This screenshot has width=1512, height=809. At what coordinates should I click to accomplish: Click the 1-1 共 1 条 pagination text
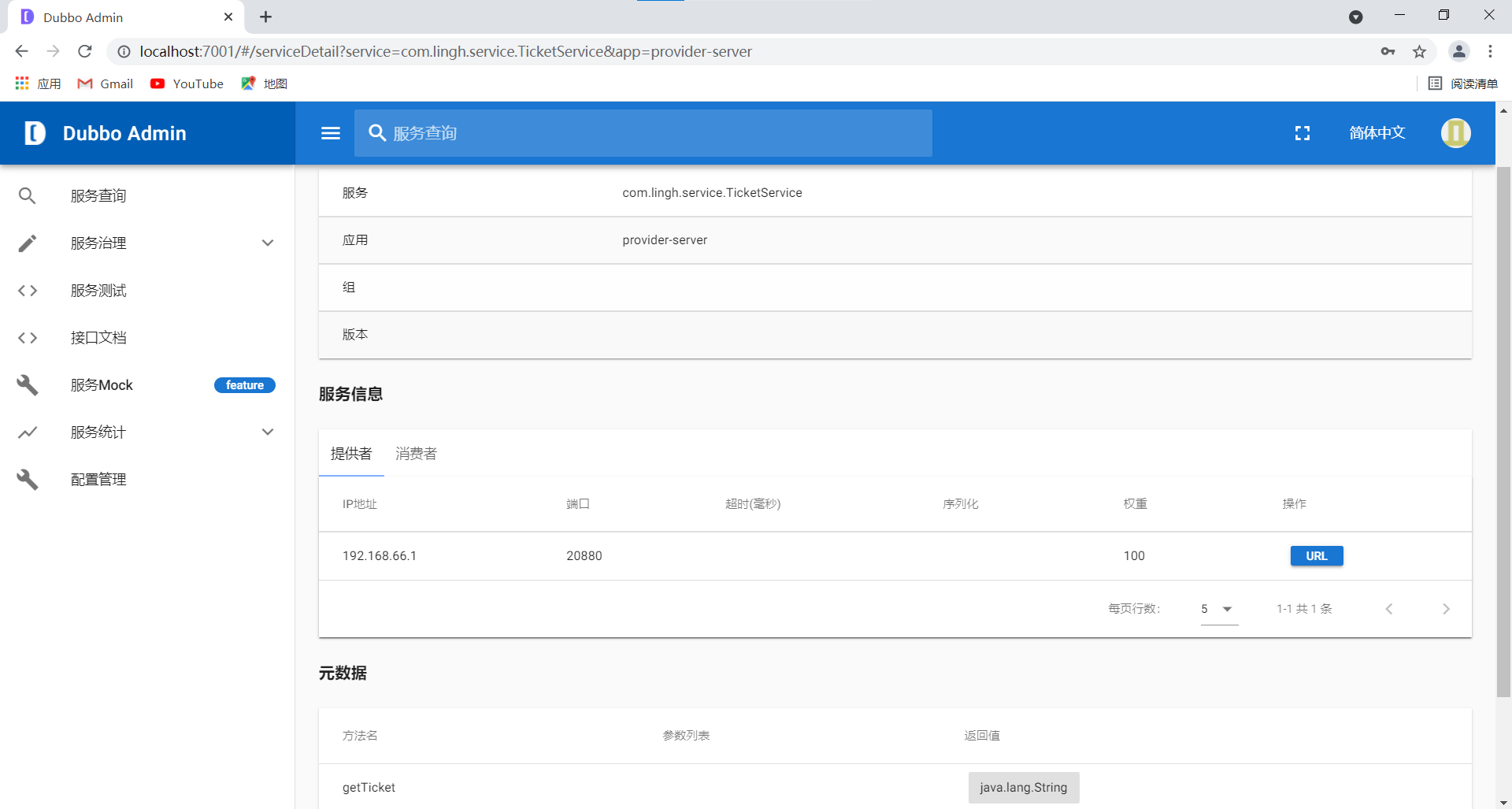(x=1304, y=609)
